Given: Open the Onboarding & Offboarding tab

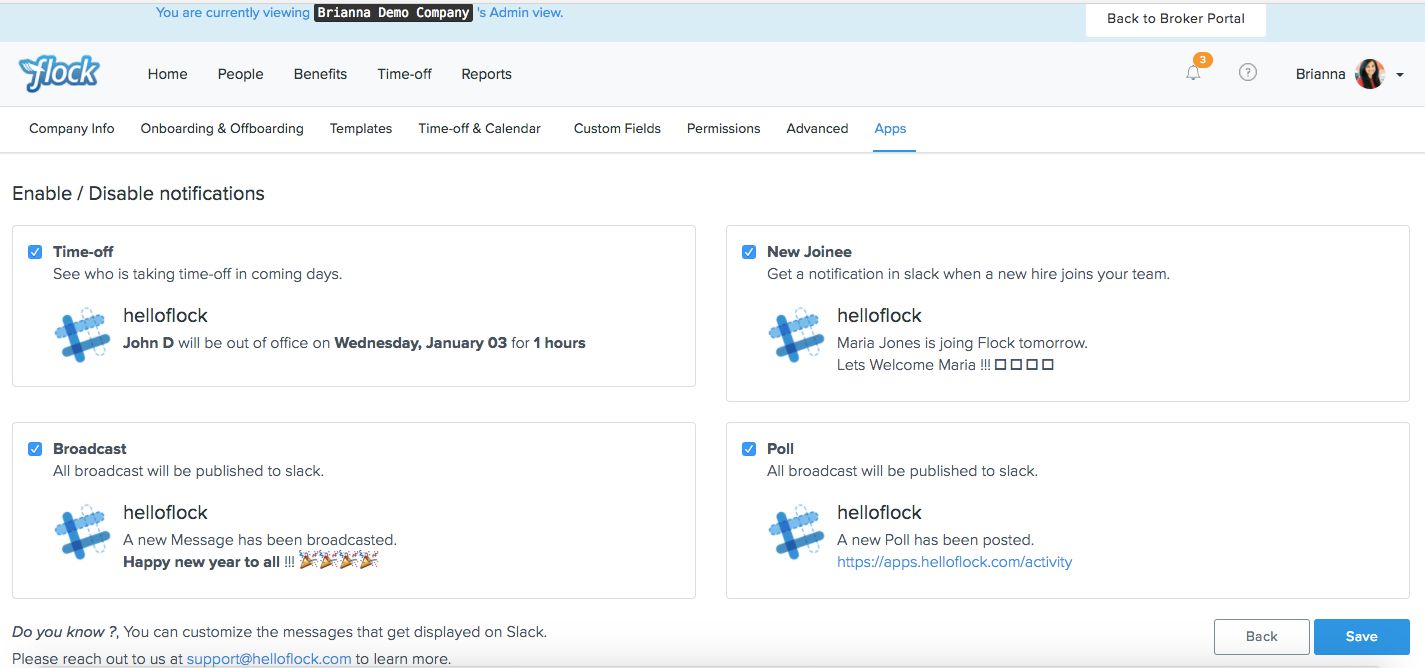Looking at the screenshot, I should [222, 128].
